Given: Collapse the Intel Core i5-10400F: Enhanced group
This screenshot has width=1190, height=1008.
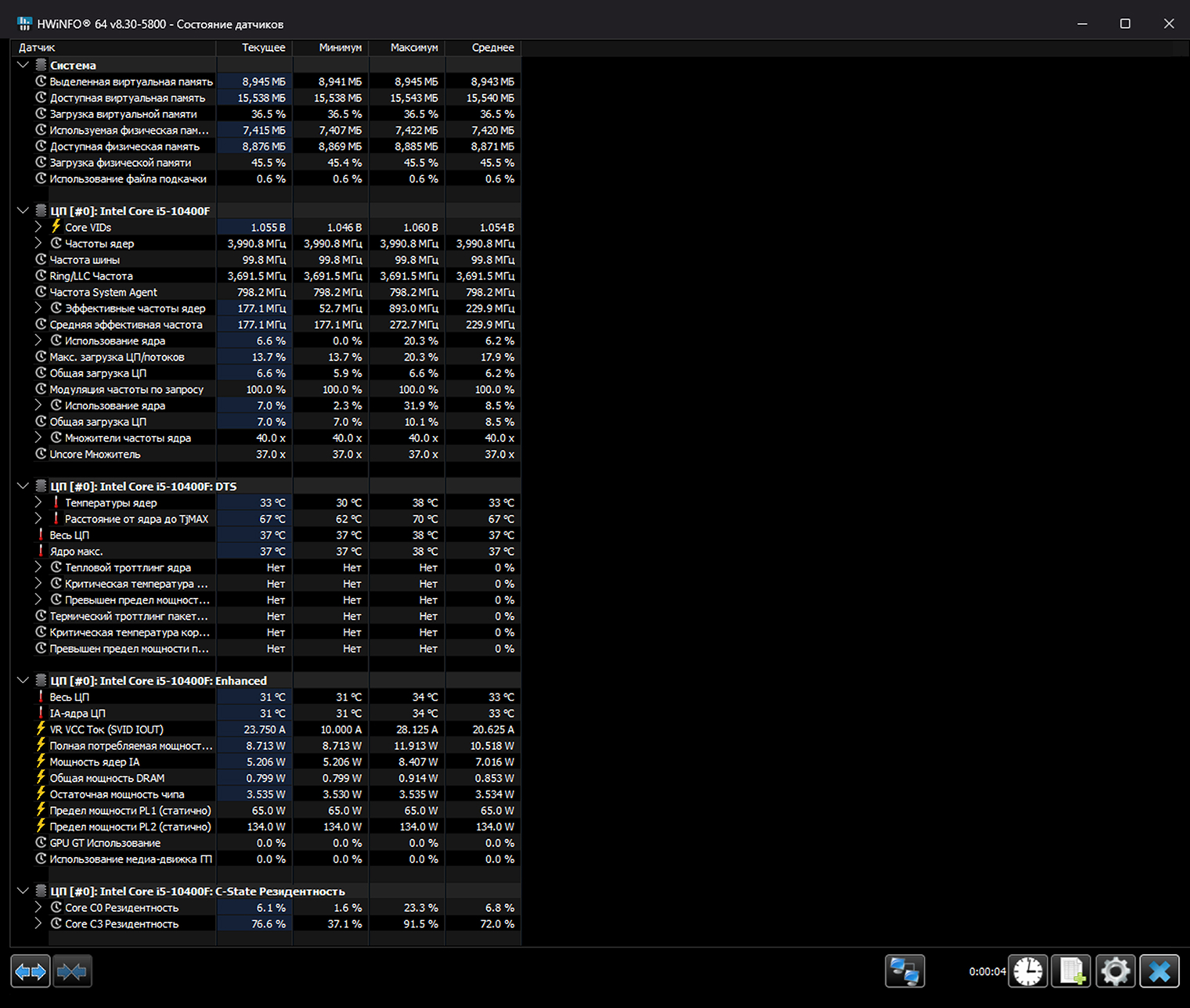Looking at the screenshot, I should 23,680.
